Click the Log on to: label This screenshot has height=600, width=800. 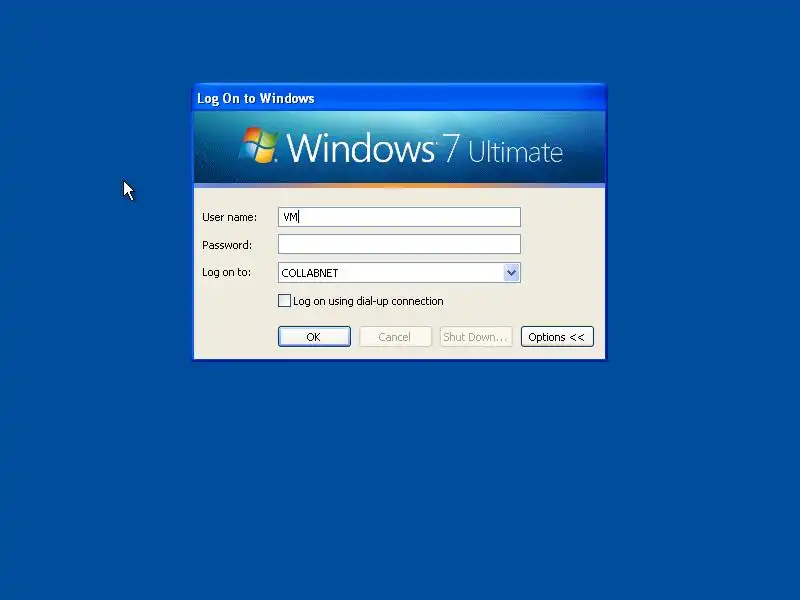tap(227, 272)
